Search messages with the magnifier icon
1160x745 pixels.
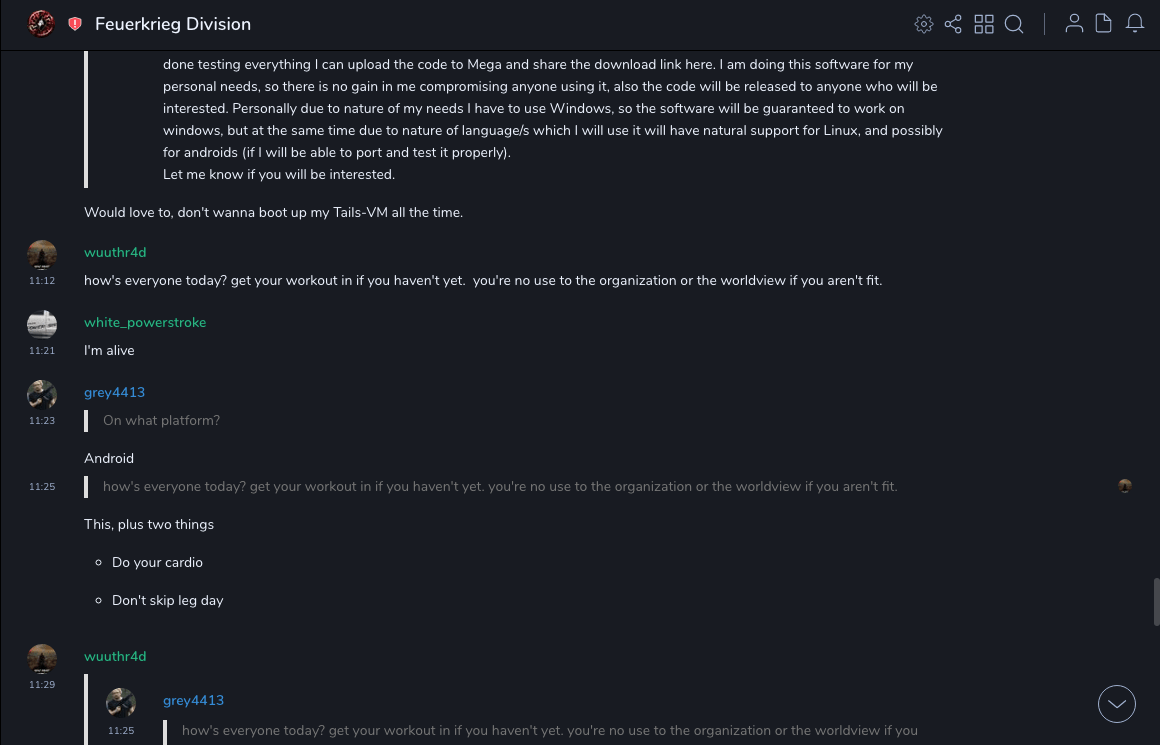pyautogui.click(x=1014, y=24)
